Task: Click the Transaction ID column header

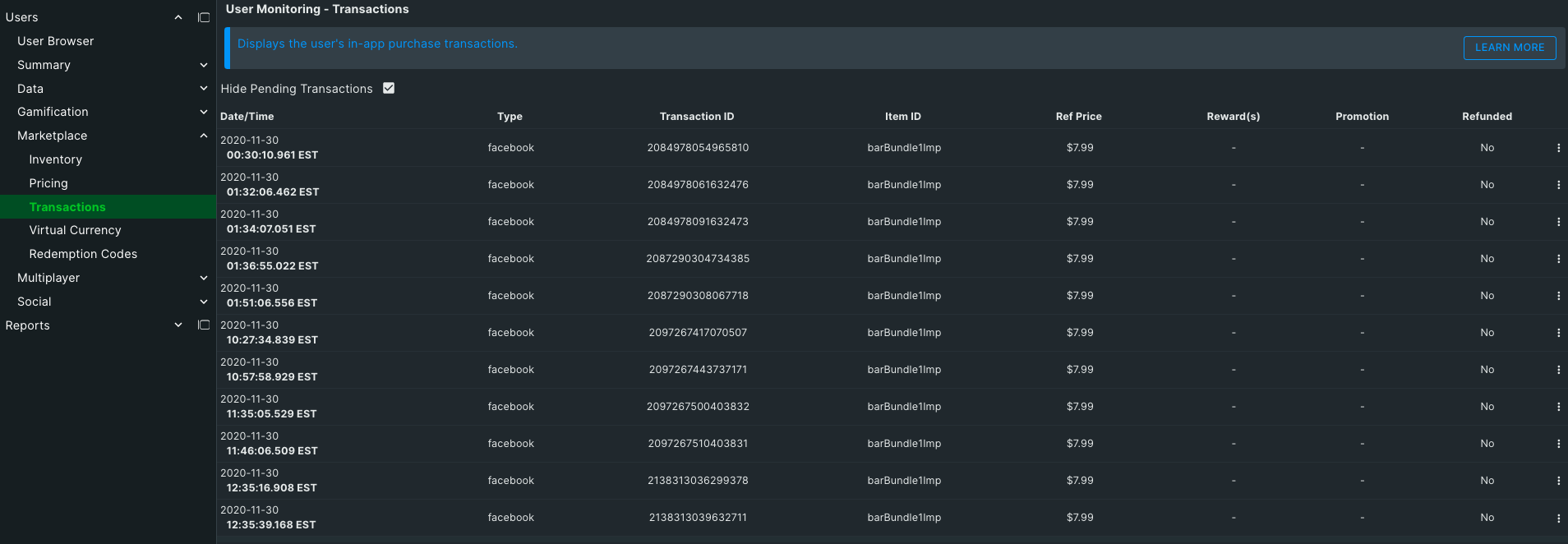Action: 697,117
